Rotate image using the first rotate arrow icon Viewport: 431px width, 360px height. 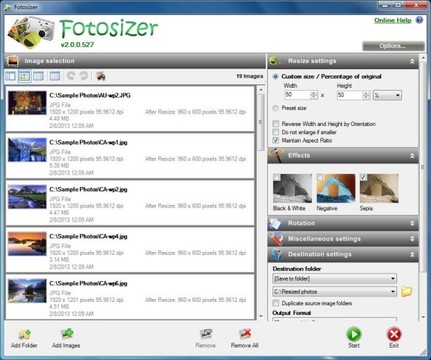[x=71, y=76]
